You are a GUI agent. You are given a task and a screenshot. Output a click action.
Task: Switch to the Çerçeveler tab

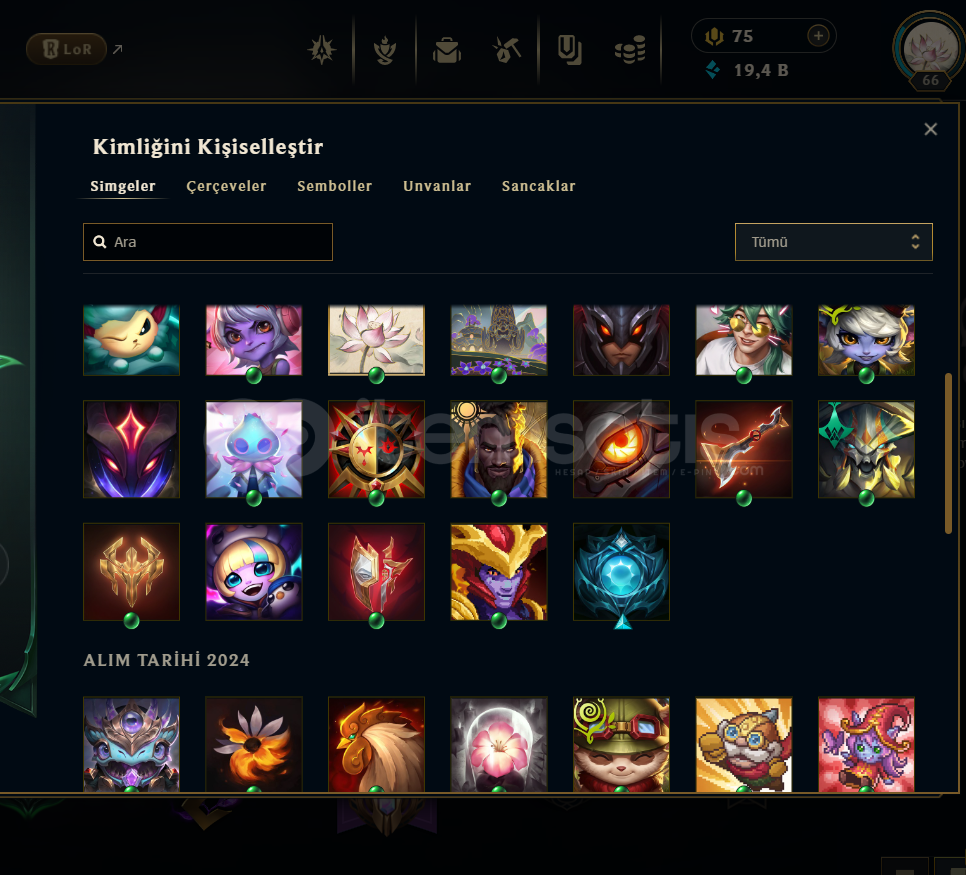(x=226, y=186)
